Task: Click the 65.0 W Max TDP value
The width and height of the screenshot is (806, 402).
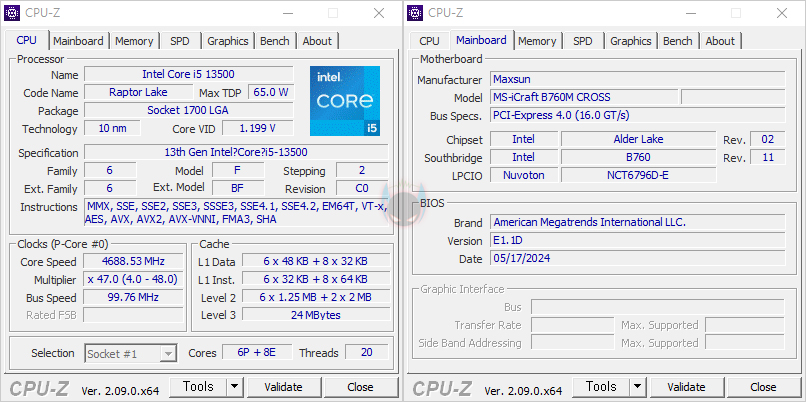Action: [x=271, y=93]
